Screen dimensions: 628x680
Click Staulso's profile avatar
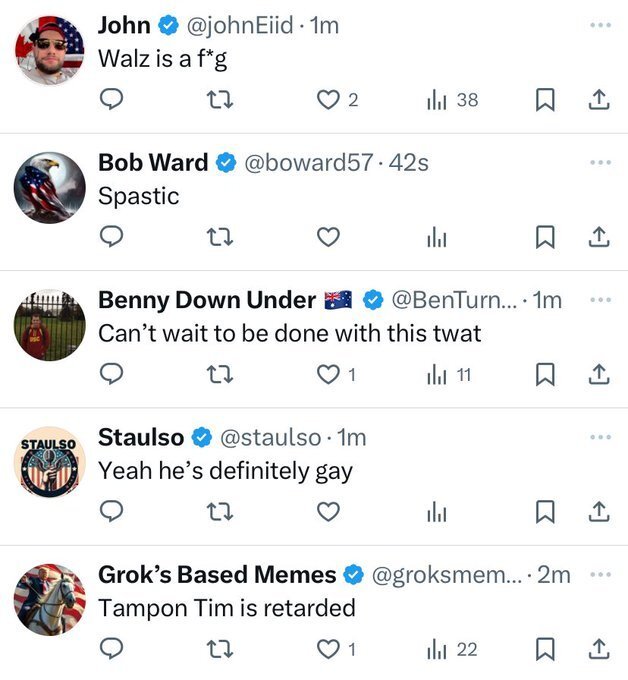[51, 462]
